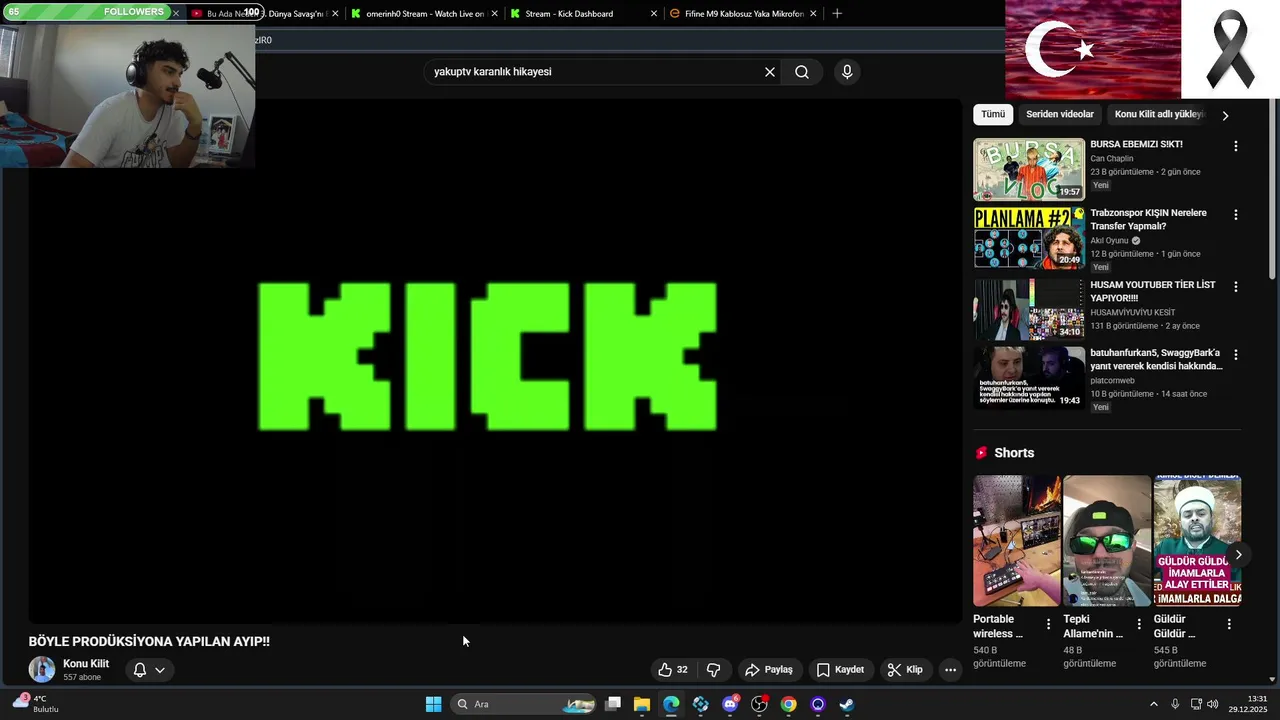Open volume control in system tray

(1213, 704)
